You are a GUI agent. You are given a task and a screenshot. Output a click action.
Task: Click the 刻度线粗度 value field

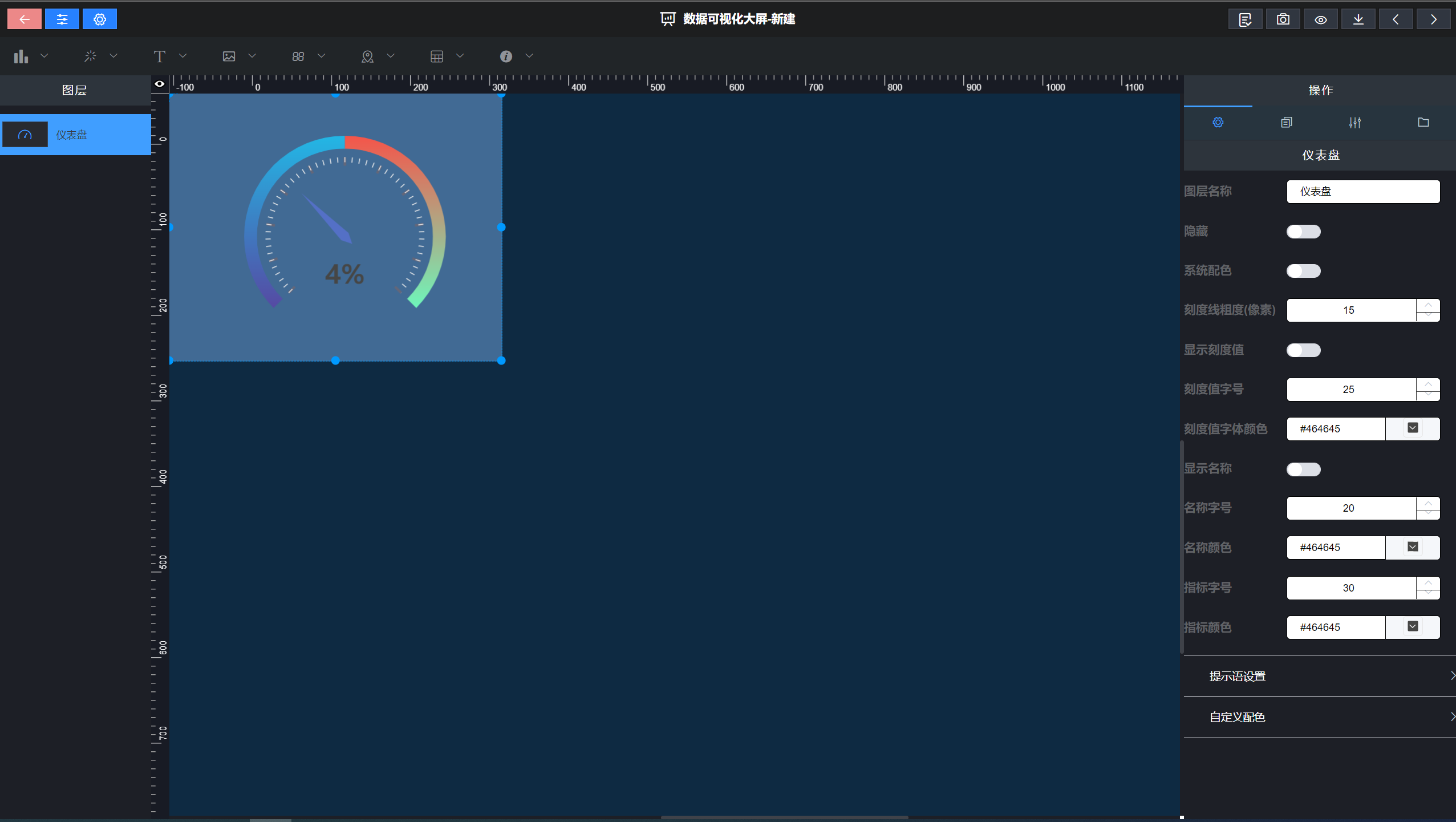point(1351,310)
